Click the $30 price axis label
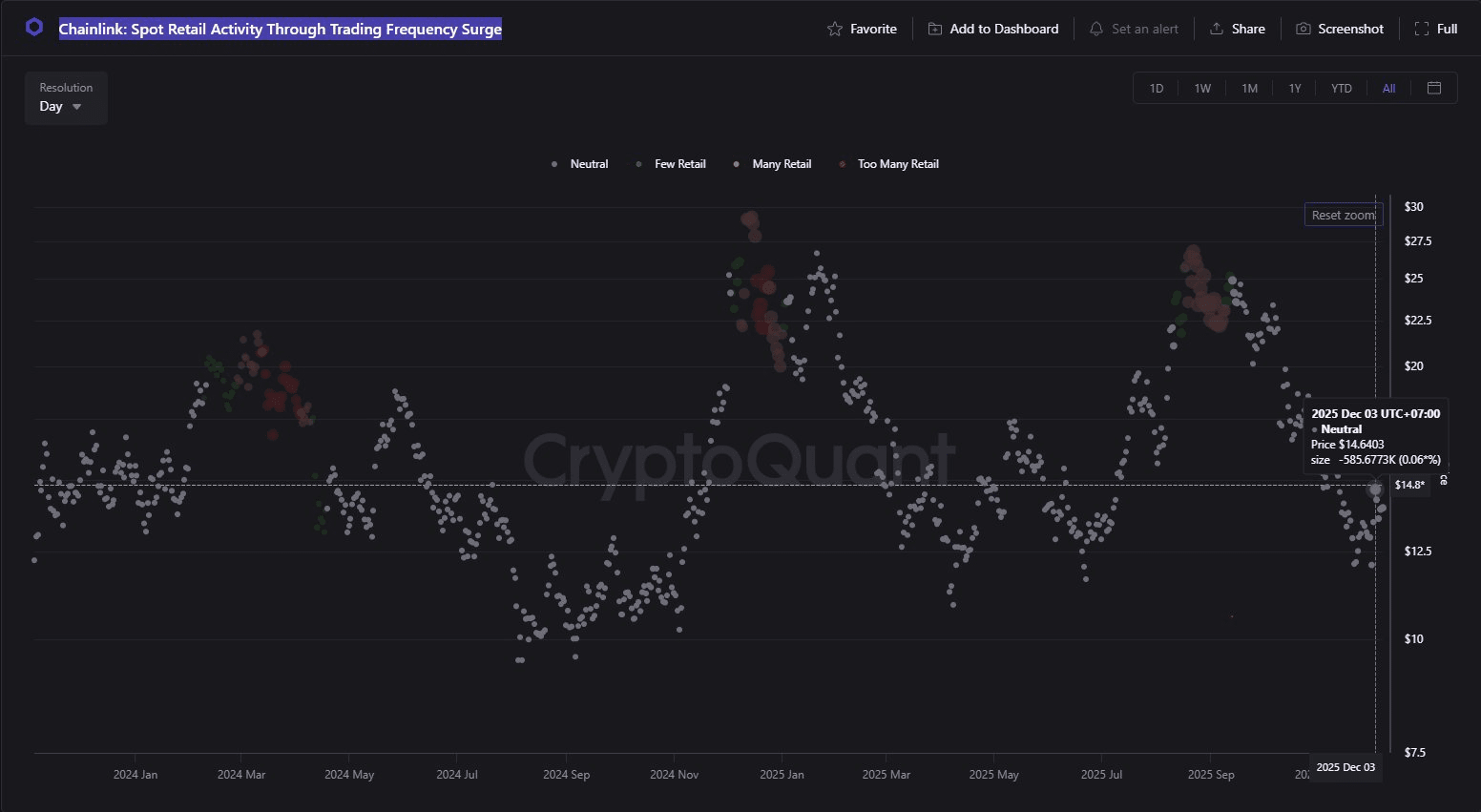 point(1414,207)
